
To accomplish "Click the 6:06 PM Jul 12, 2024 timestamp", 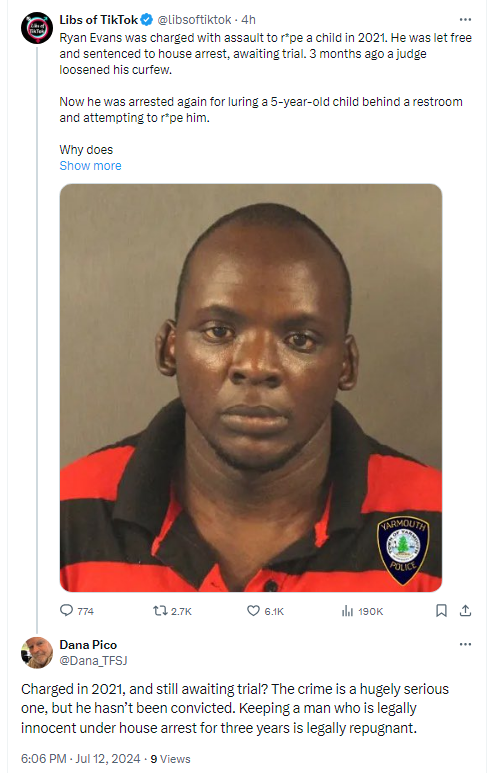I will (x=80, y=759).
